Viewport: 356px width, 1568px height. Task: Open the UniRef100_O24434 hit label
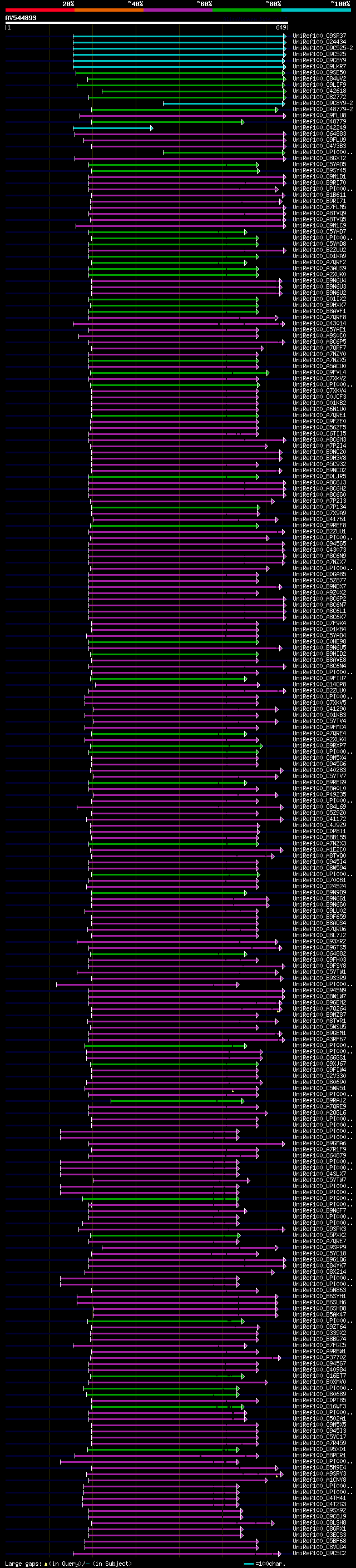pos(319,42)
